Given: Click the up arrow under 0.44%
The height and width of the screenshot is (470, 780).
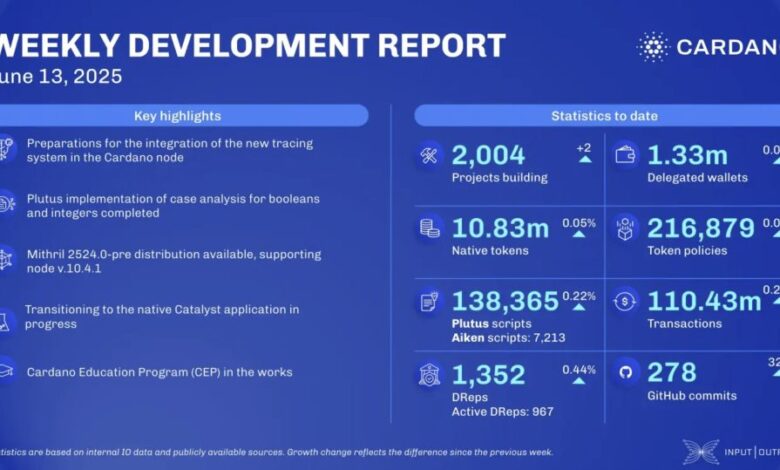Looking at the screenshot, I should click(x=579, y=380).
